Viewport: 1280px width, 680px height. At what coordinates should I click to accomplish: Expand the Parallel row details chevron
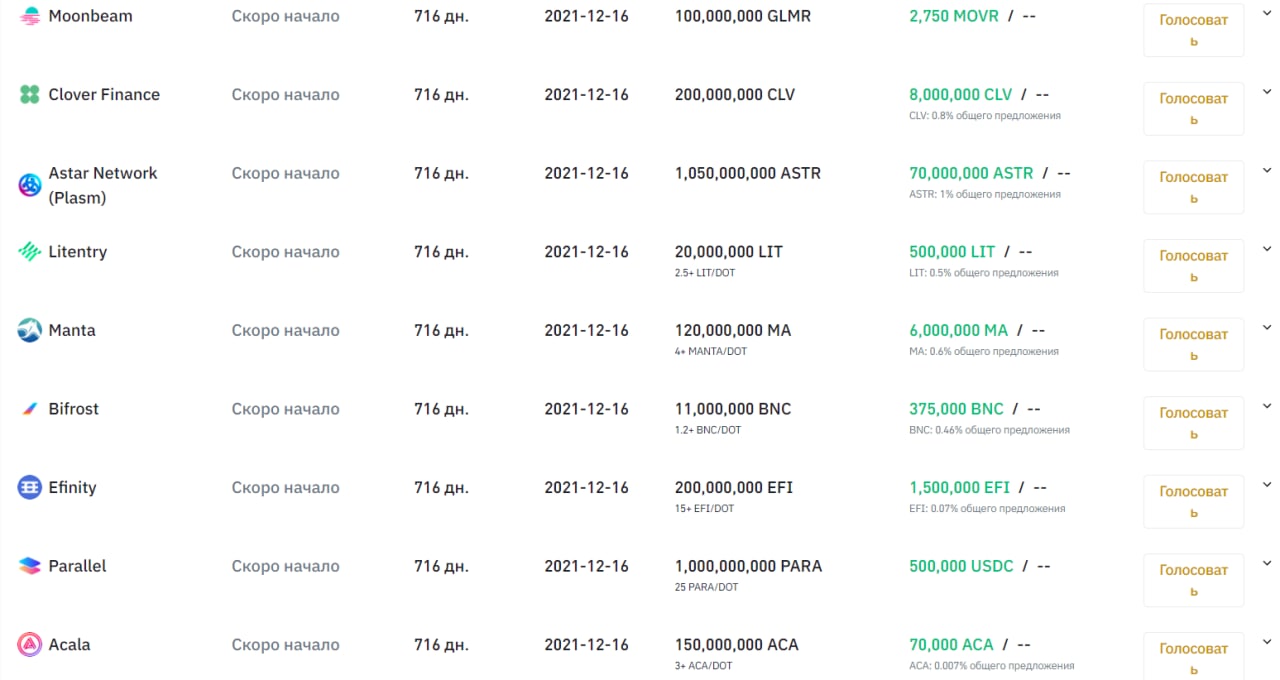pyautogui.click(x=1266, y=563)
